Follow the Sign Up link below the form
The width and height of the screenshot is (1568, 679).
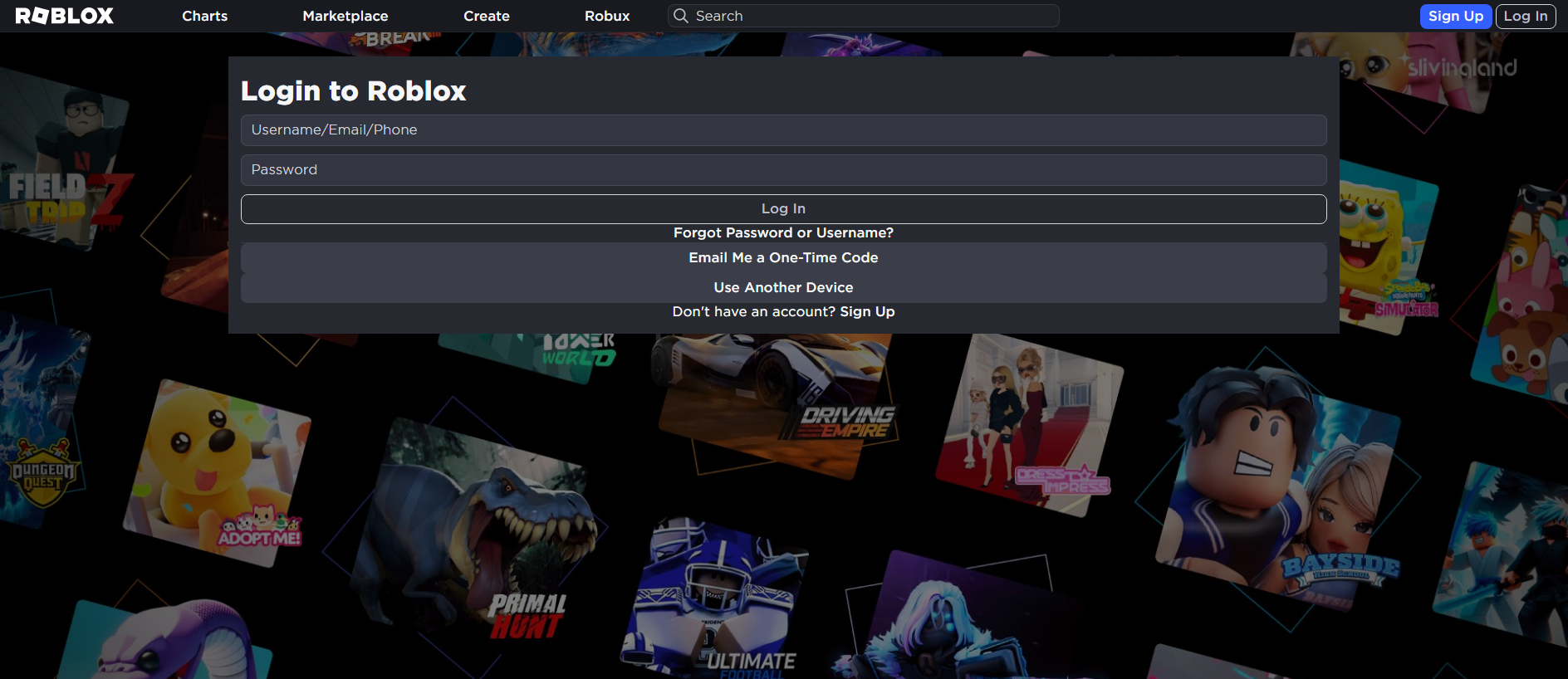pyautogui.click(x=867, y=312)
